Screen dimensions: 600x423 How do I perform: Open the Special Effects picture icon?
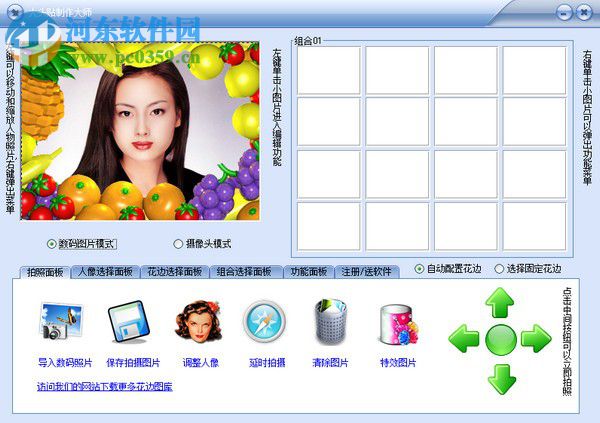click(x=398, y=324)
